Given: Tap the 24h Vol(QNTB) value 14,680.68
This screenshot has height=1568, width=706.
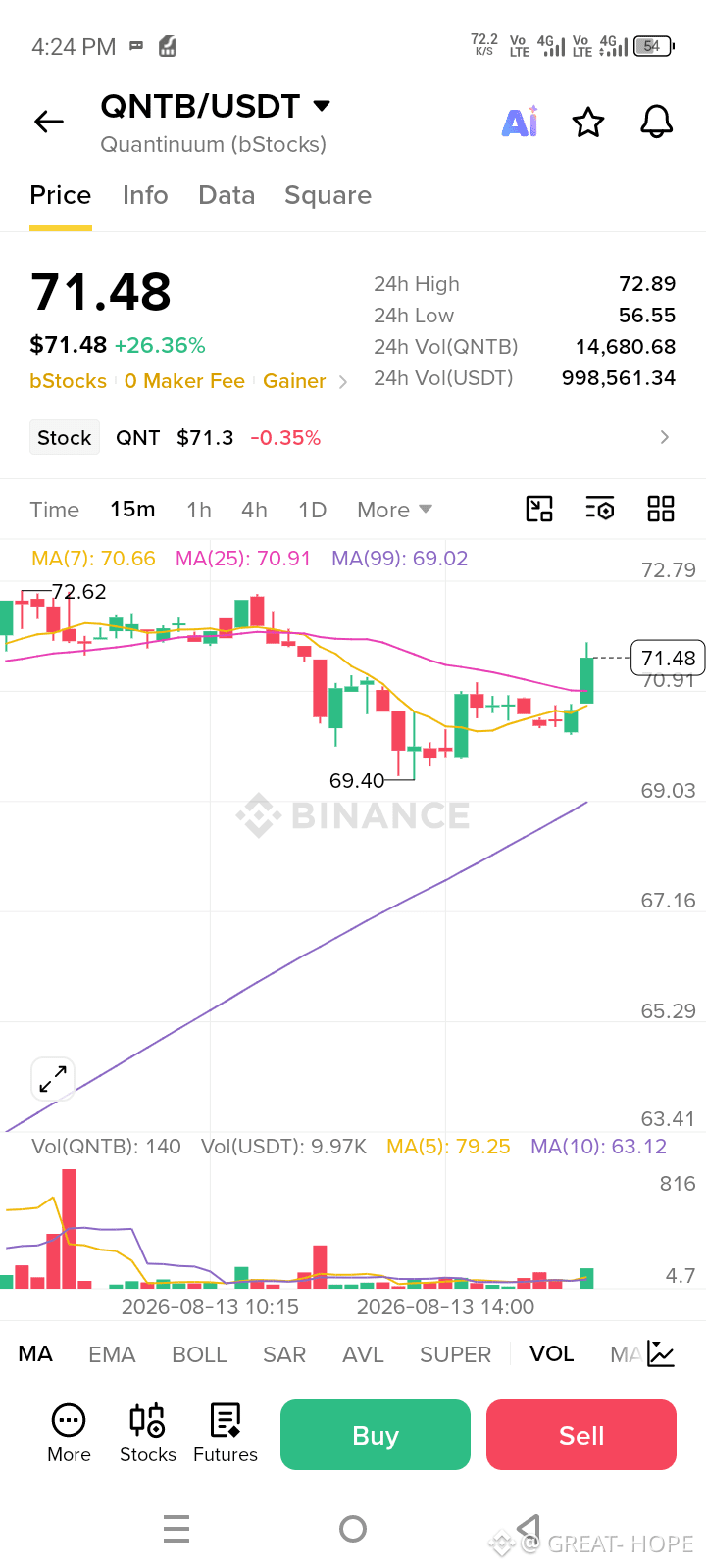Looking at the screenshot, I should 626,347.
